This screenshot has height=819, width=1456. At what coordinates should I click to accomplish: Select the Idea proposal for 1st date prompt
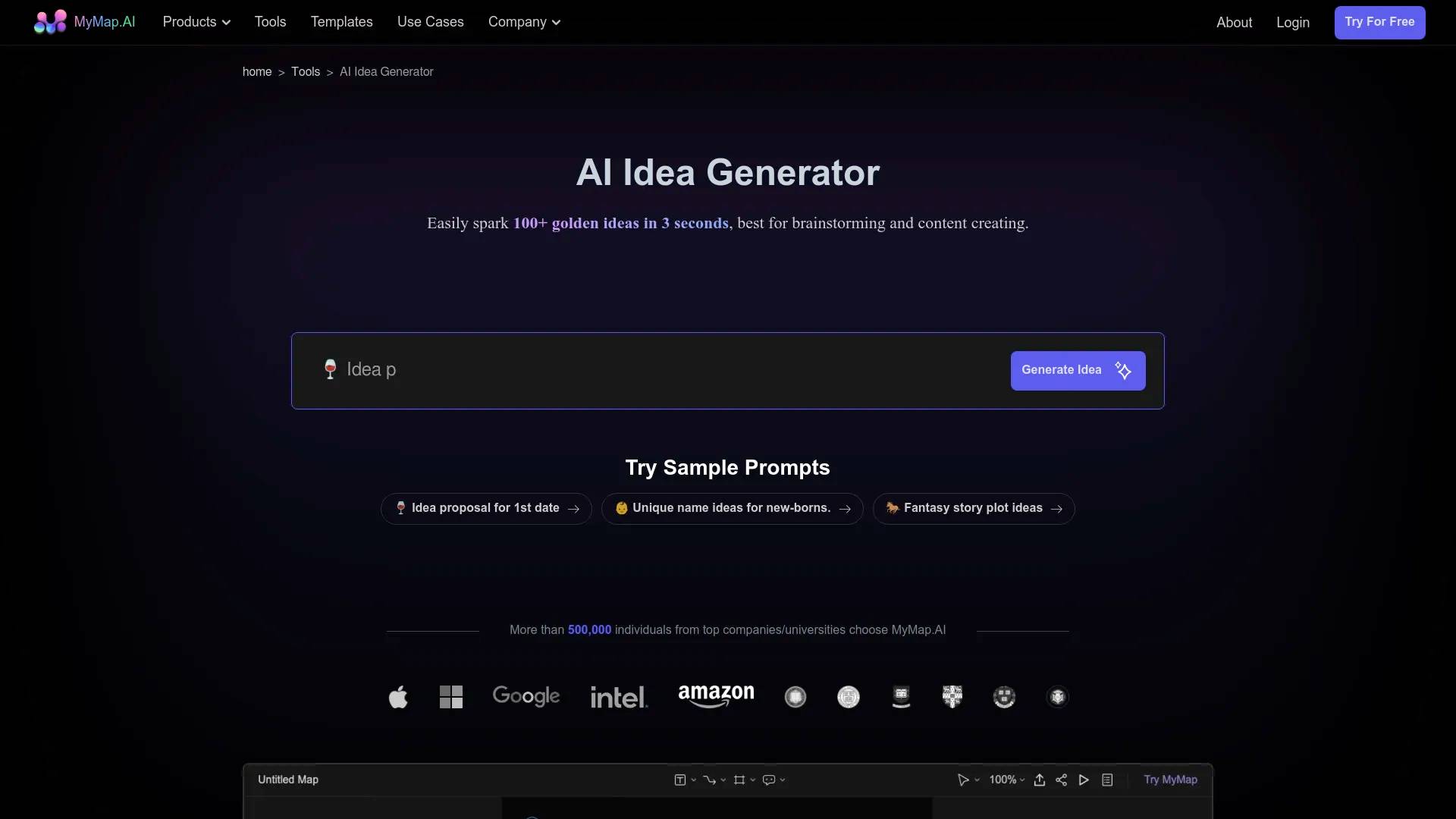click(x=485, y=508)
